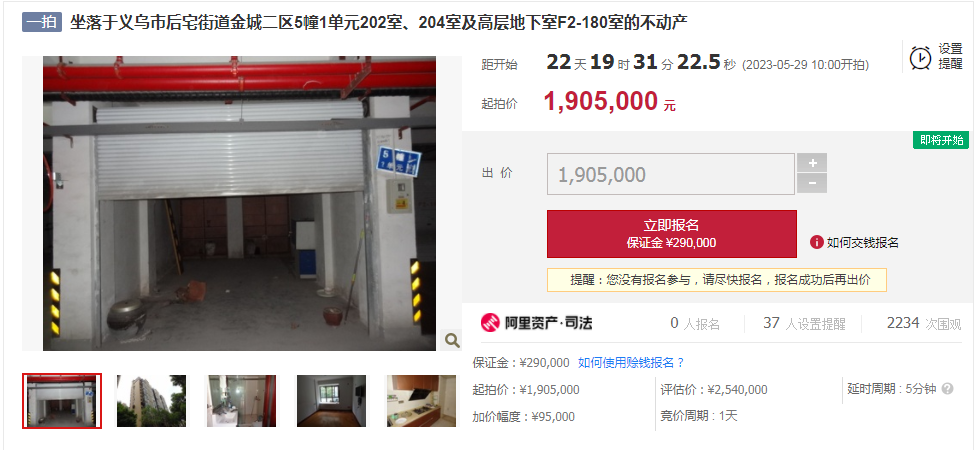
Task: Select the empty room thumbnail
Action: tap(331, 401)
